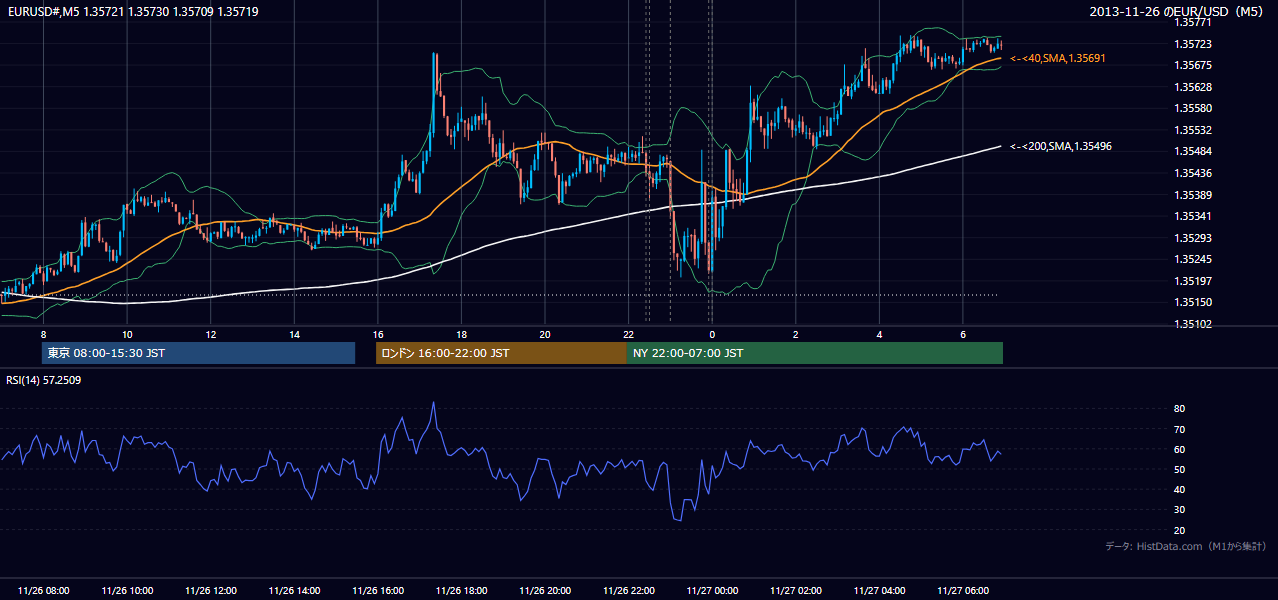The image size is (1278, 600).
Task: Click hour label 18 under price chart
Action: [461, 334]
